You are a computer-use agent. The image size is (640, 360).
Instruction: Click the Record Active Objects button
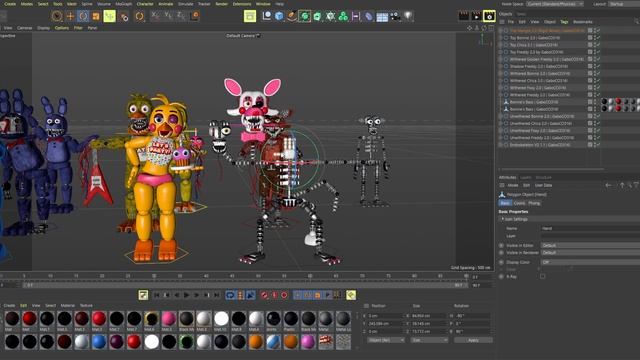pyautogui.click(x=264, y=295)
